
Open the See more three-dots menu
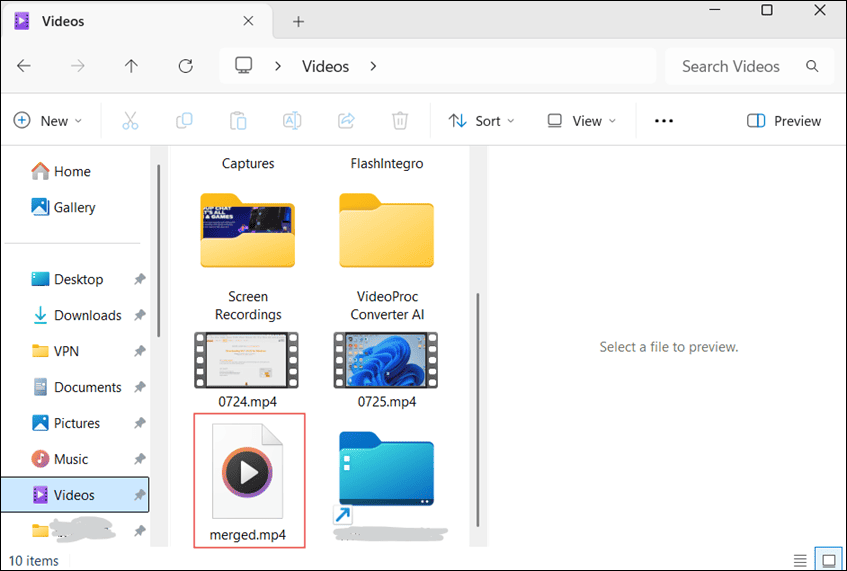pos(664,121)
